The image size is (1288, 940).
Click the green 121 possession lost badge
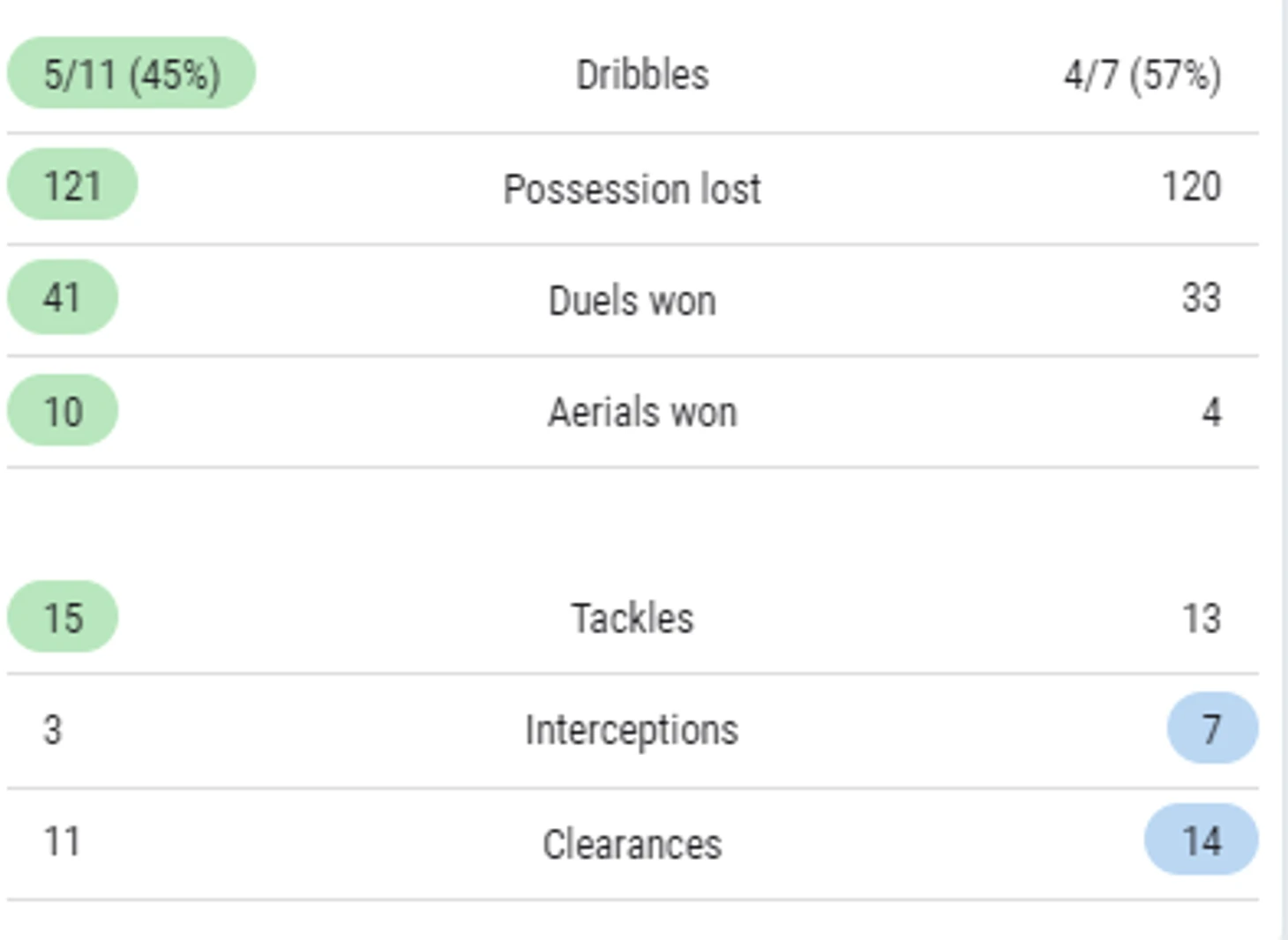tap(72, 184)
